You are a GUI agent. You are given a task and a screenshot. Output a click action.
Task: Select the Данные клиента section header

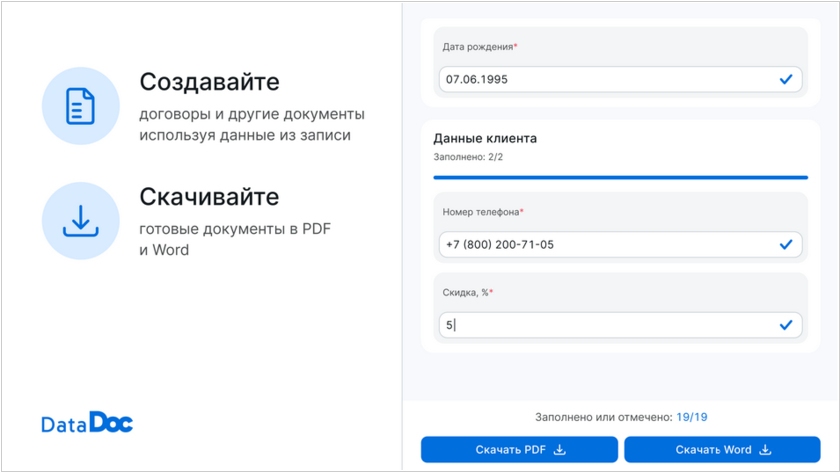tap(485, 139)
